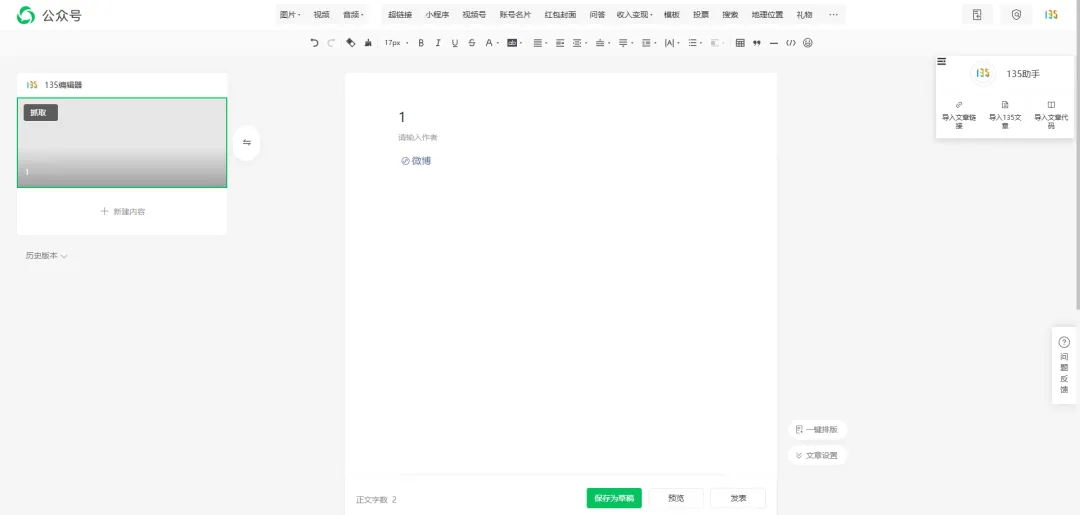Insert a code block
The height and width of the screenshot is (515, 1080).
(x=791, y=43)
